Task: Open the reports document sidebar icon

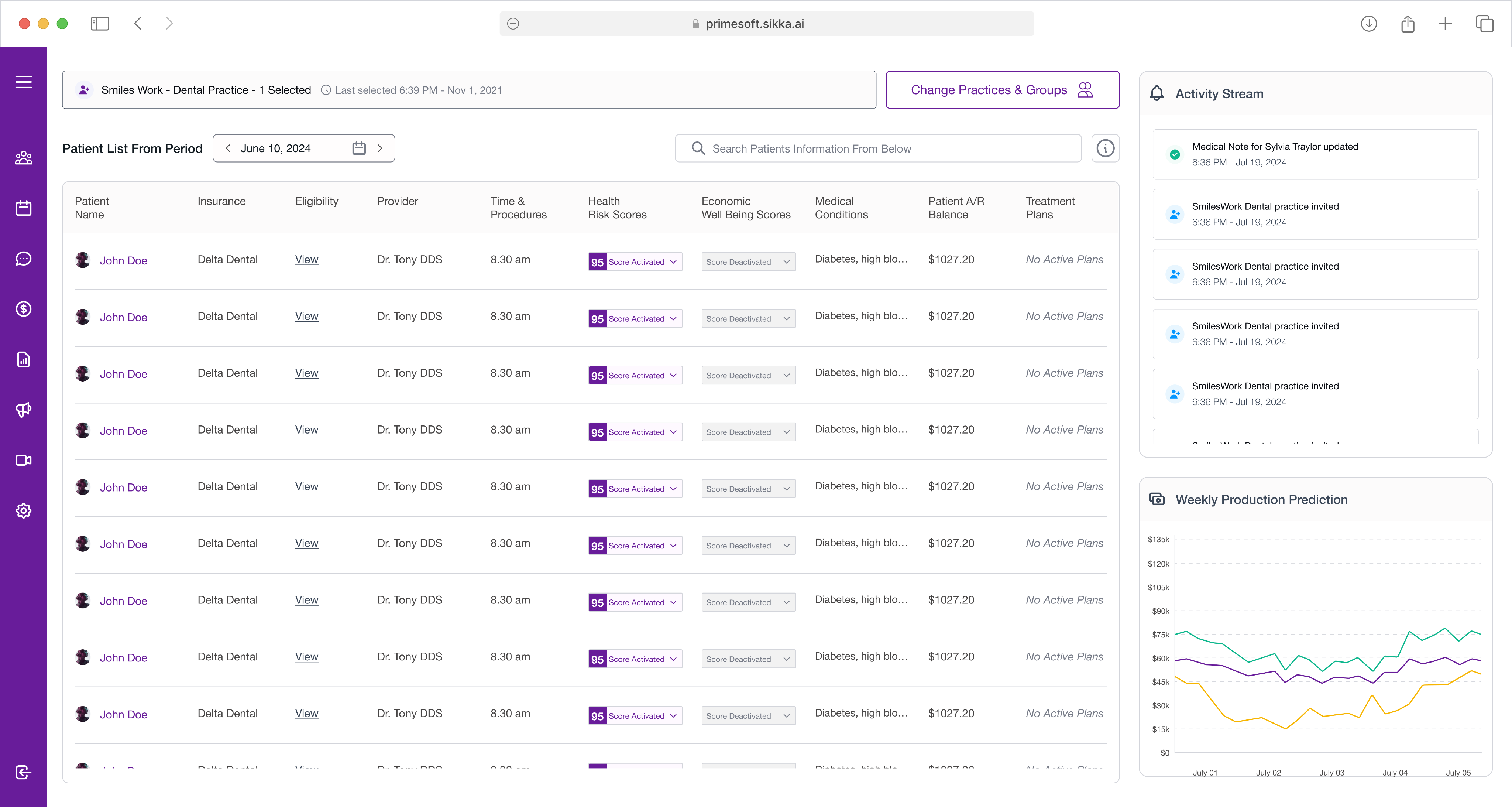Action: [24, 359]
